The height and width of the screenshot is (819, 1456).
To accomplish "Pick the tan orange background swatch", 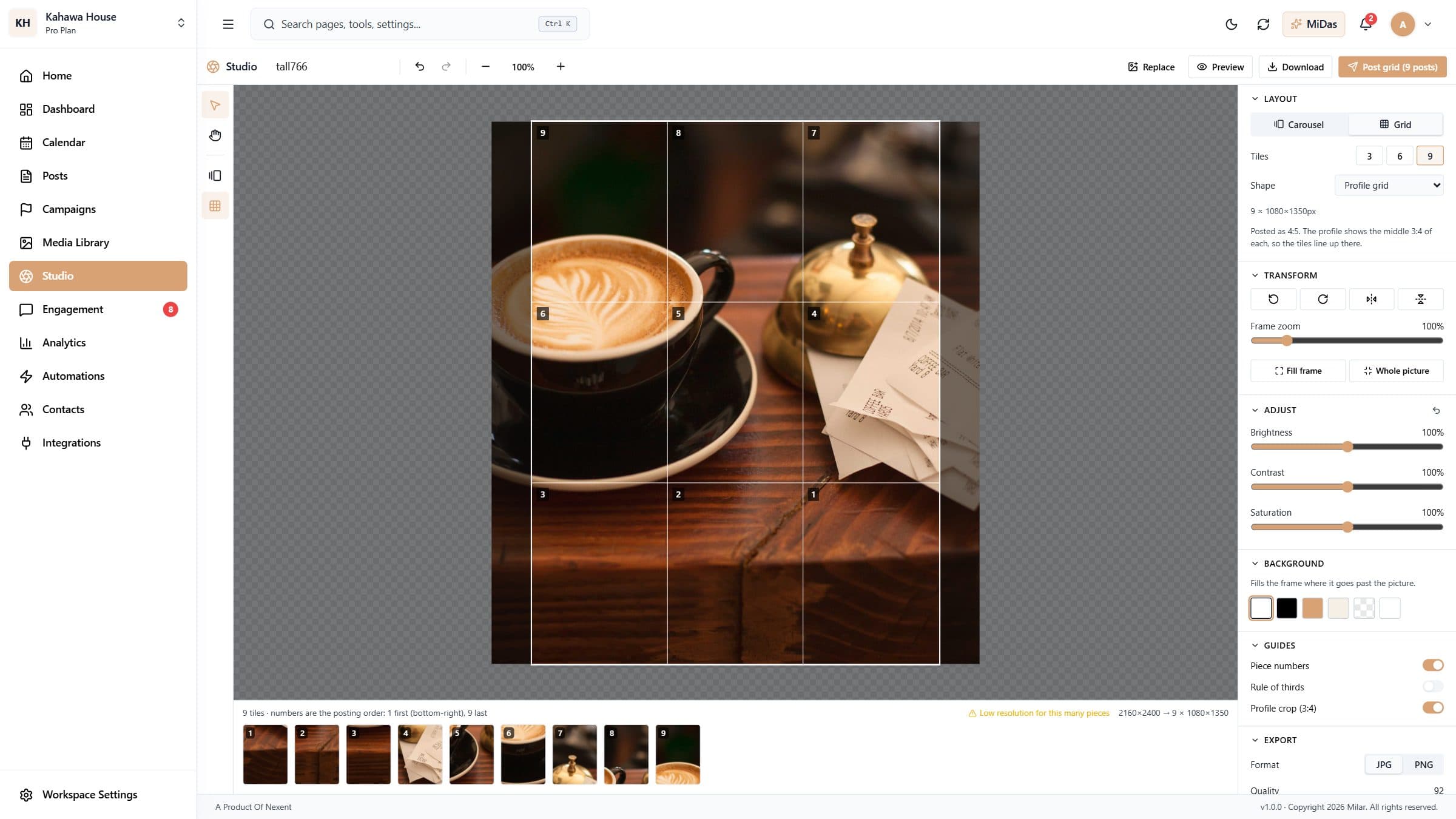I will (x=1312, y=608).
